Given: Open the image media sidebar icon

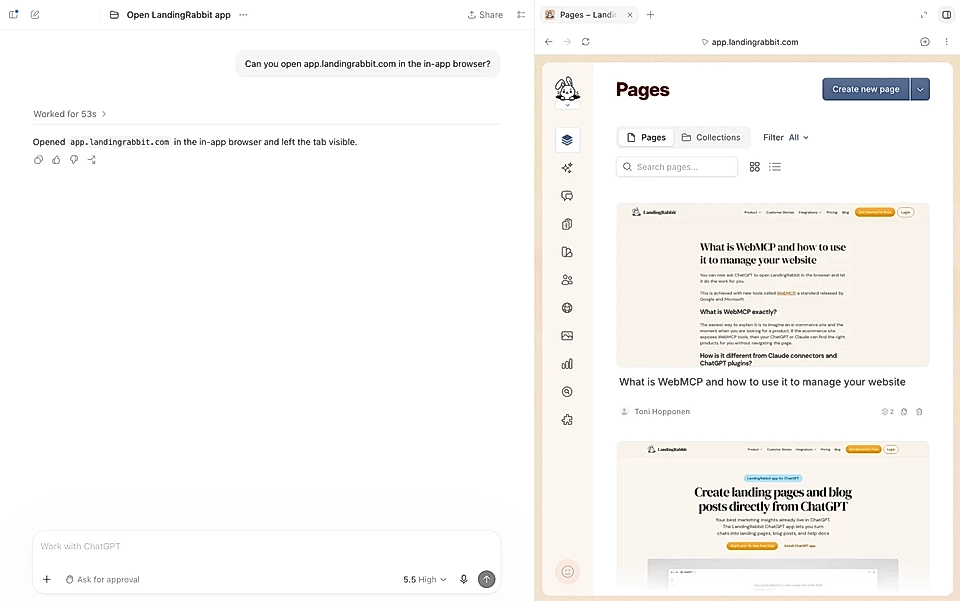Looking at the screenshot, I should [x=568, y=335].
